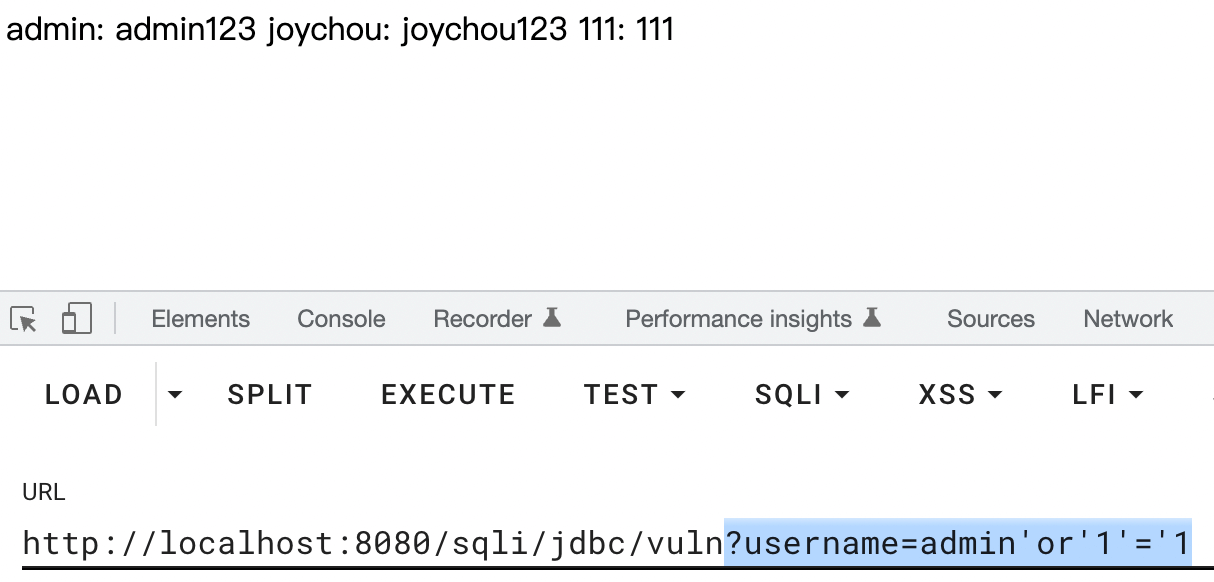Select the highlighted SQL injection payload text
The height and width of the screenshot is (582, 1214).
[960, 543]
